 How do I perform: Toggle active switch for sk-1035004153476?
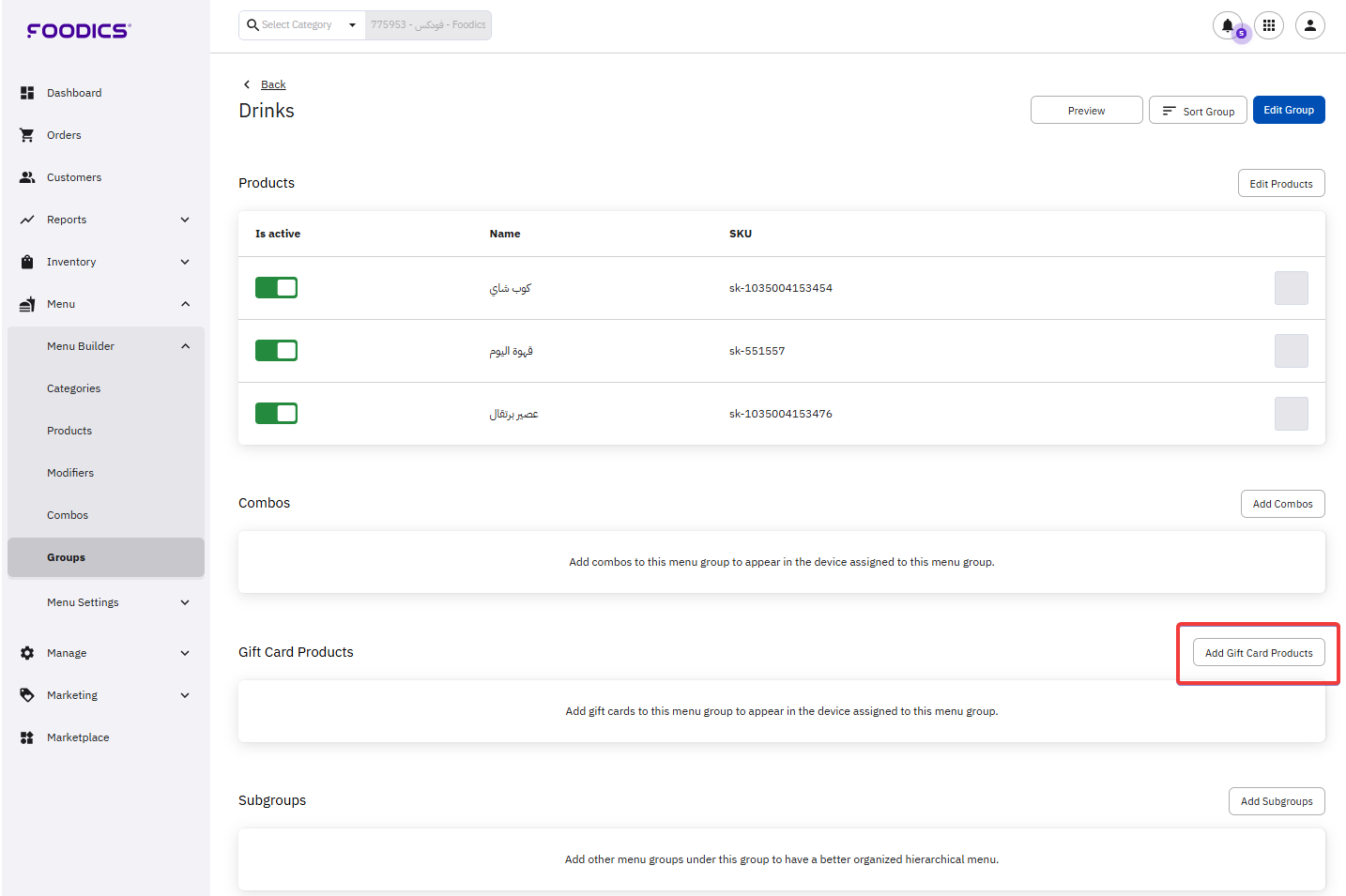click(276, 414)
